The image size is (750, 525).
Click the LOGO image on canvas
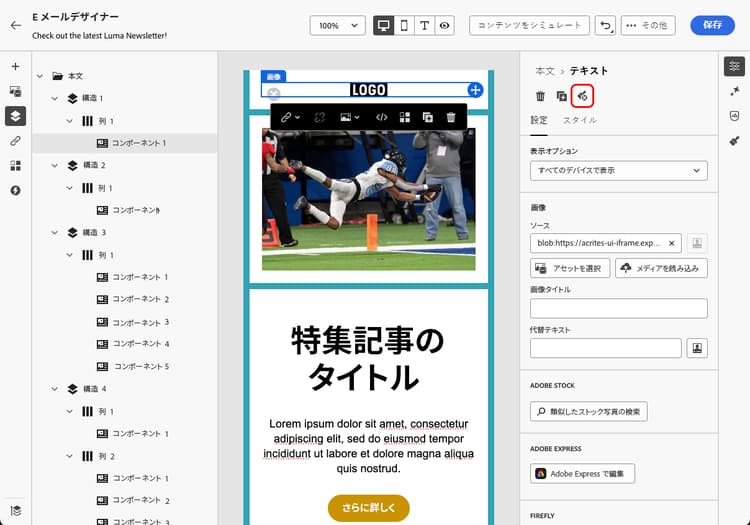(x=368, y=90)
